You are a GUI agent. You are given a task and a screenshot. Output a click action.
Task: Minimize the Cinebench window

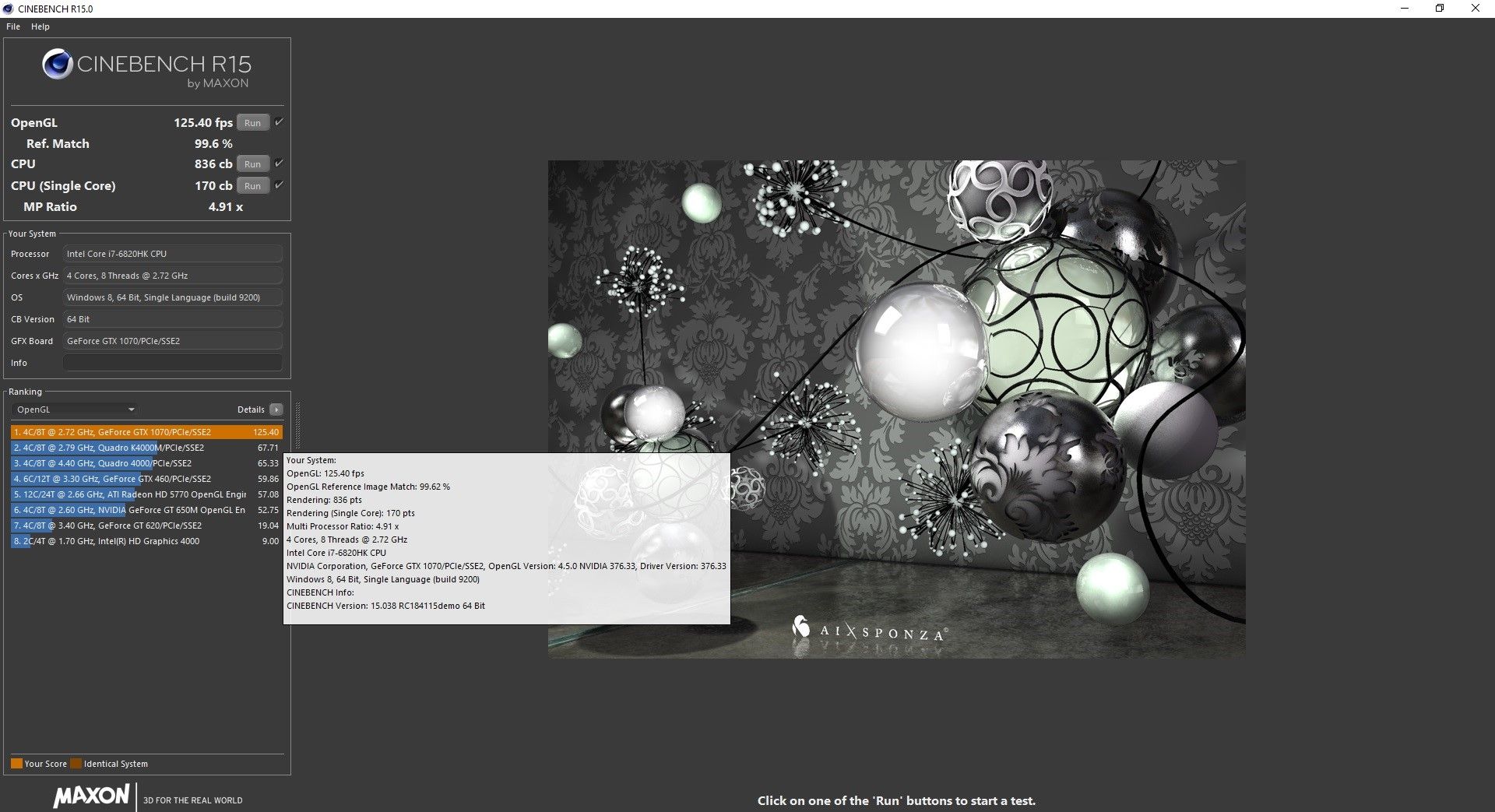(1405, 9)
